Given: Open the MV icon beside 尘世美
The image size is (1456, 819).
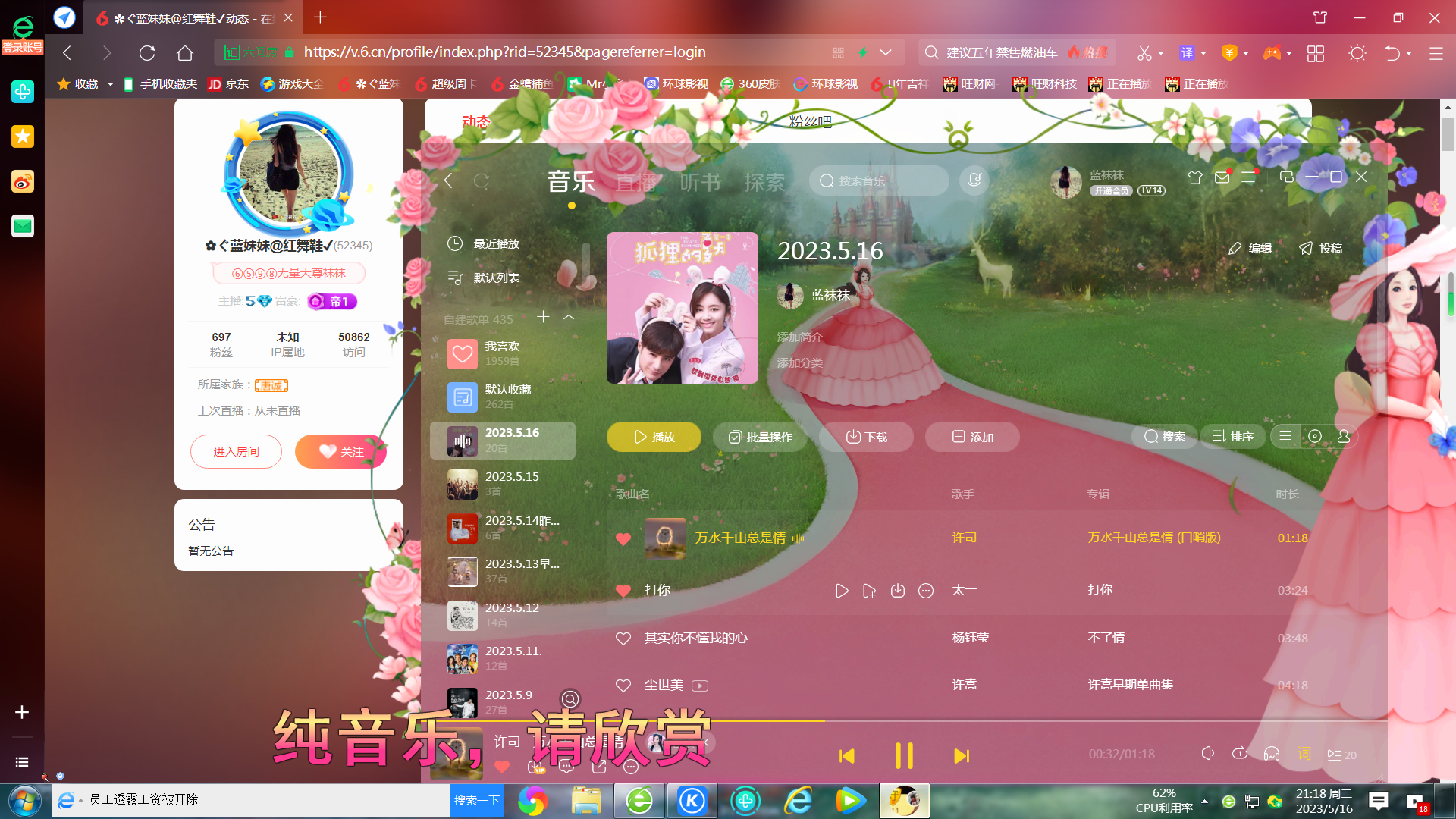Looking at the screenshot, I should [700, 686].
